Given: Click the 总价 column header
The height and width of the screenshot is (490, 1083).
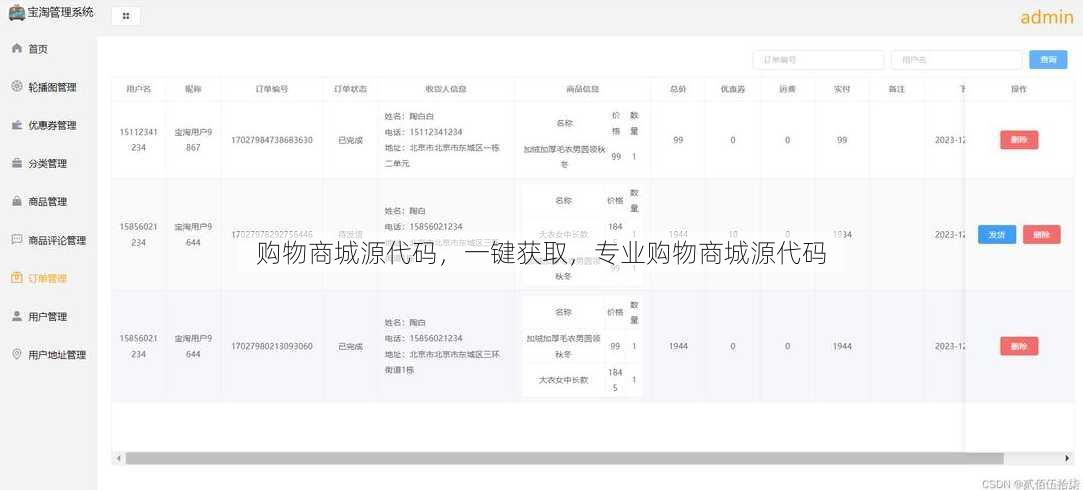Looking at the screenshot, I should [678, 89].
